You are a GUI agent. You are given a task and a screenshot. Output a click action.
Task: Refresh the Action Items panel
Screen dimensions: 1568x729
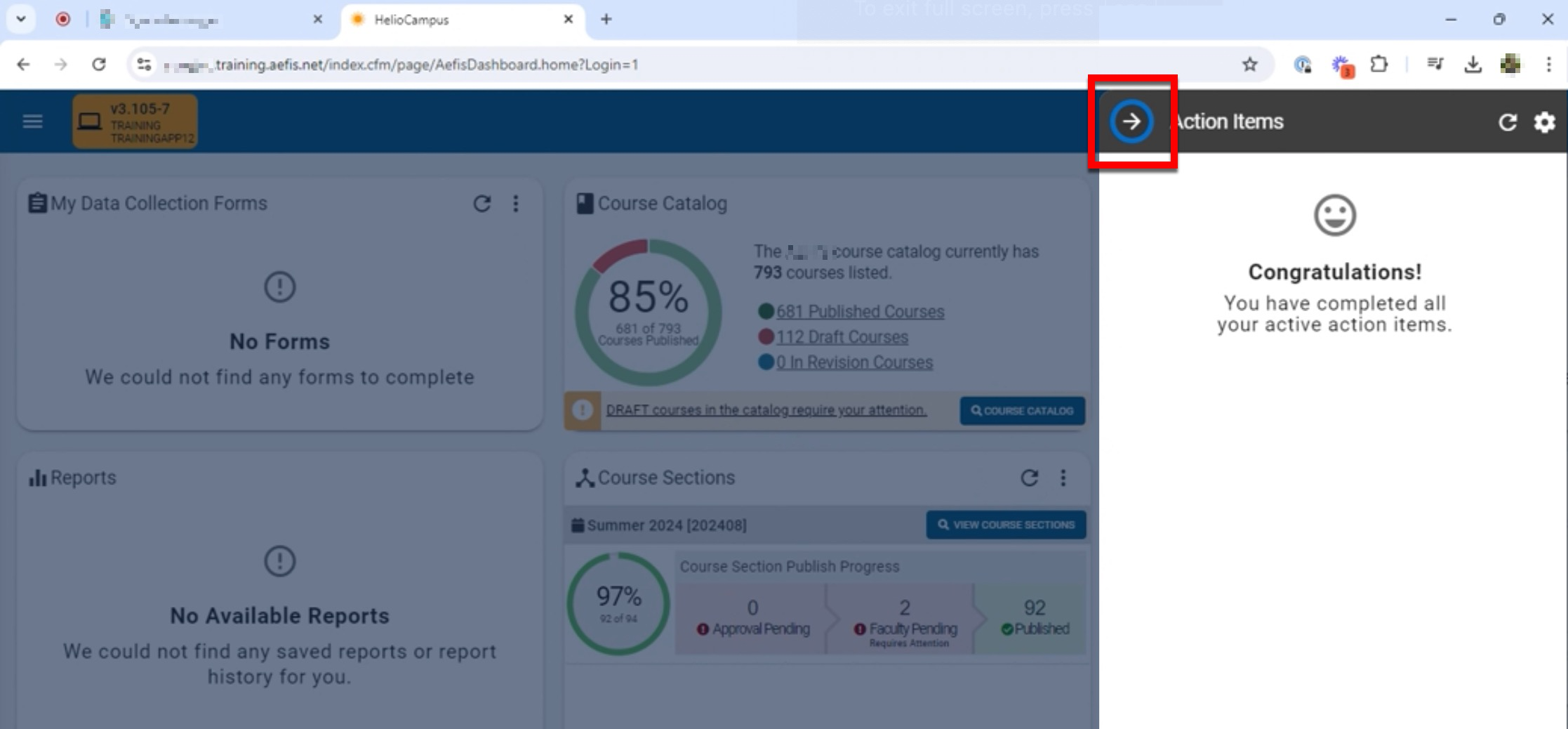(x=1507, y=122)
